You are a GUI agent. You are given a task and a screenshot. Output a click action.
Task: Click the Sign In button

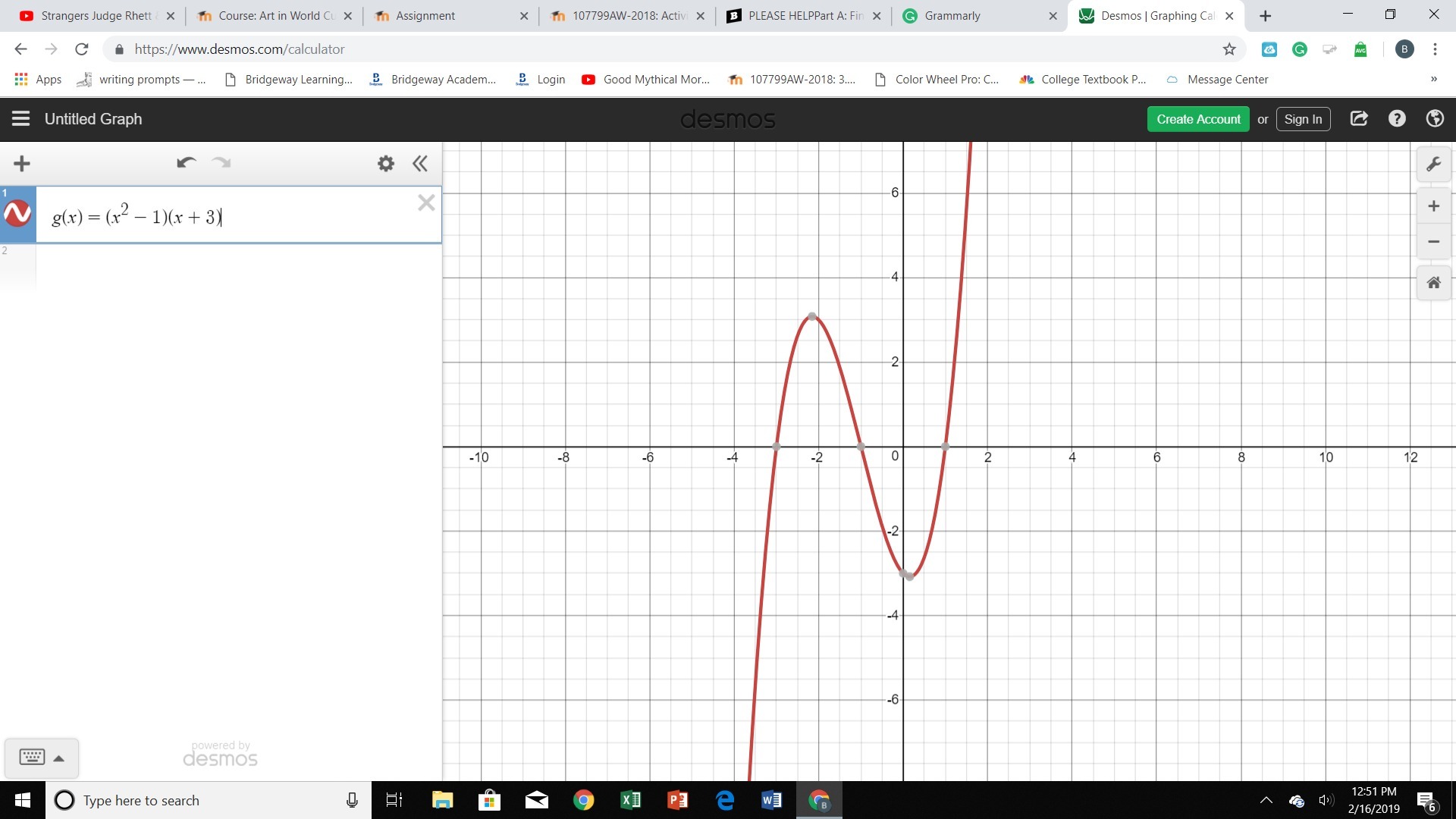1303,119
